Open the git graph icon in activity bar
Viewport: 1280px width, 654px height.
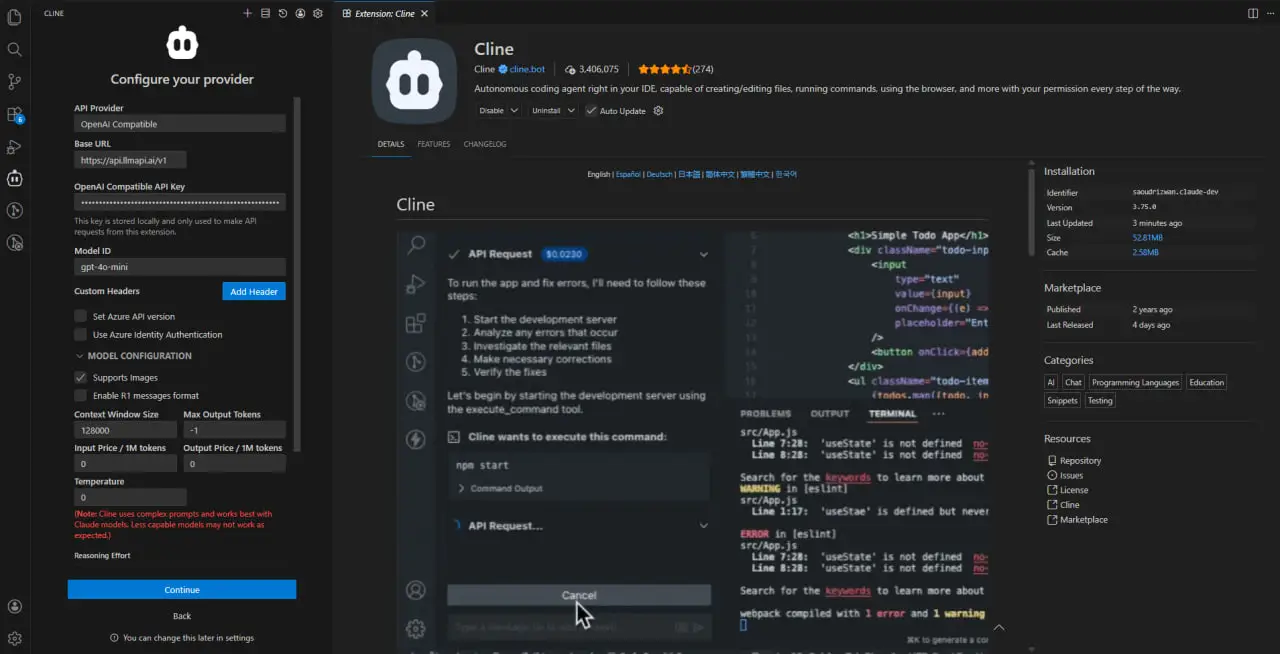click(14, 210)
